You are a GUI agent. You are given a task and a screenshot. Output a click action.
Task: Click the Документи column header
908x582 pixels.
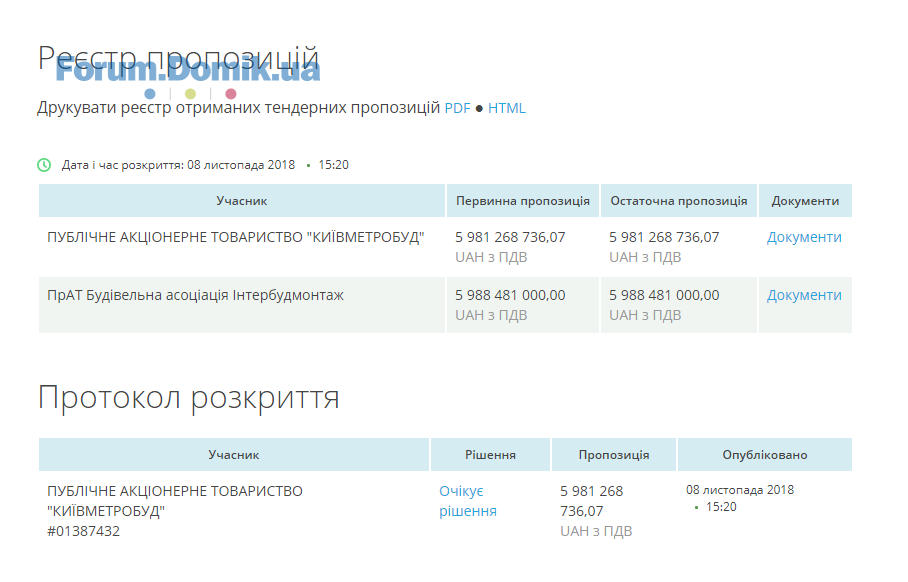(805, 201)
